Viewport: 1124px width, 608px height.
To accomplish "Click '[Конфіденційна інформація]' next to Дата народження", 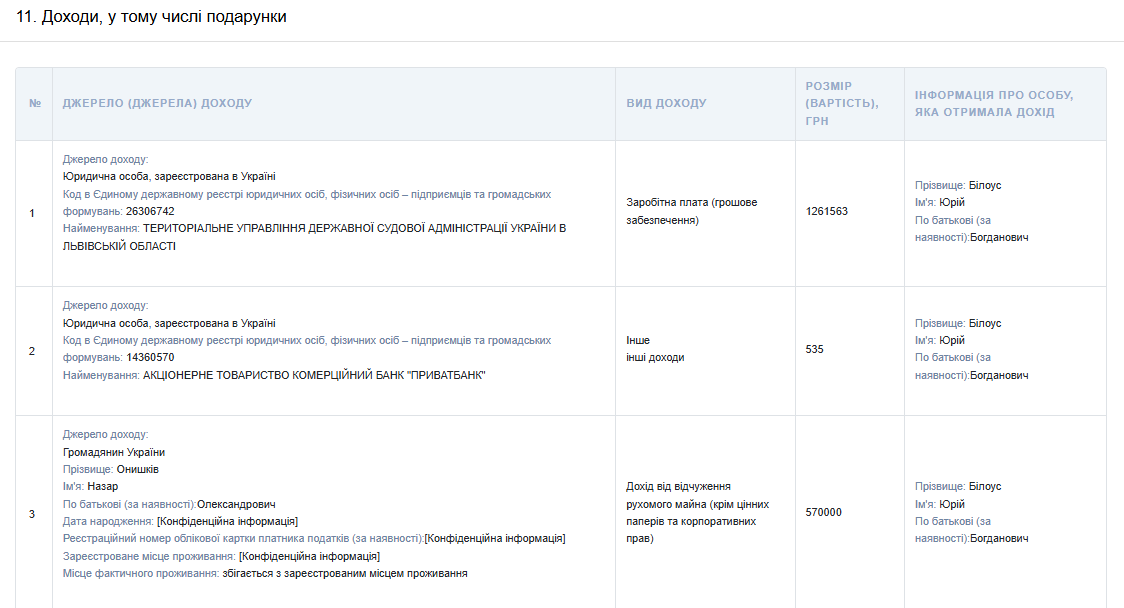I will pos(227,522).
